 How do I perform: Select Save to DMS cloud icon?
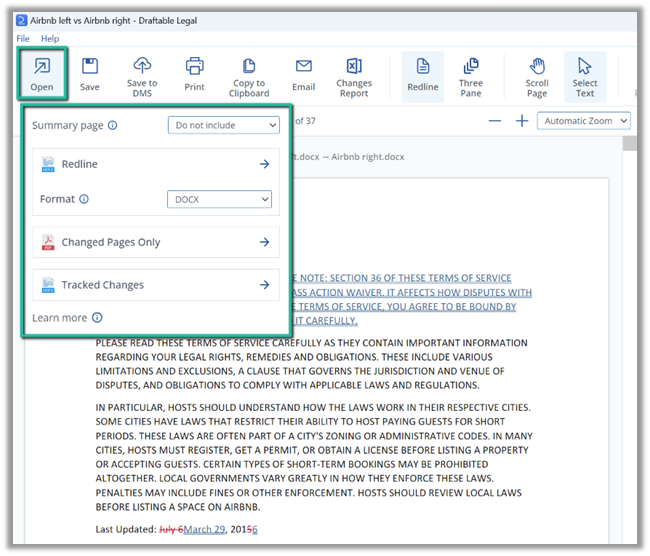tap(142, 65)
